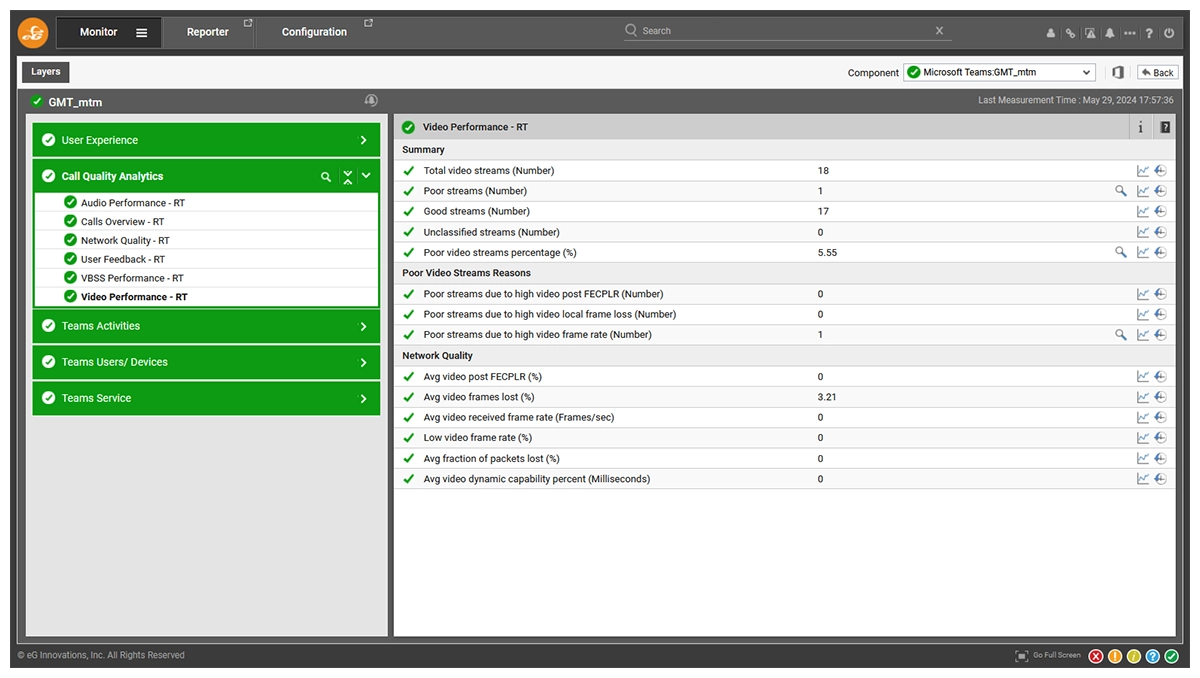Image resolution: width=1200 pixels, height=678 pixels.
Task: Open graph for Poor streams (Number)
Action: point(1143,191)
